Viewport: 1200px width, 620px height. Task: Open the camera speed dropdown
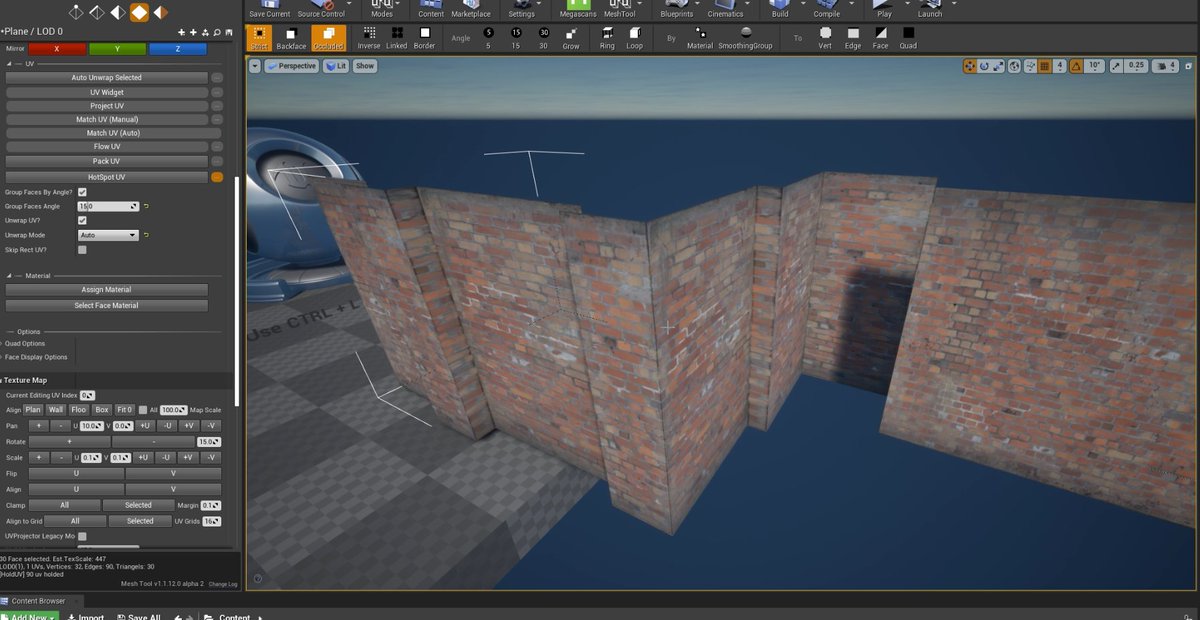(x=1166, y=66)
